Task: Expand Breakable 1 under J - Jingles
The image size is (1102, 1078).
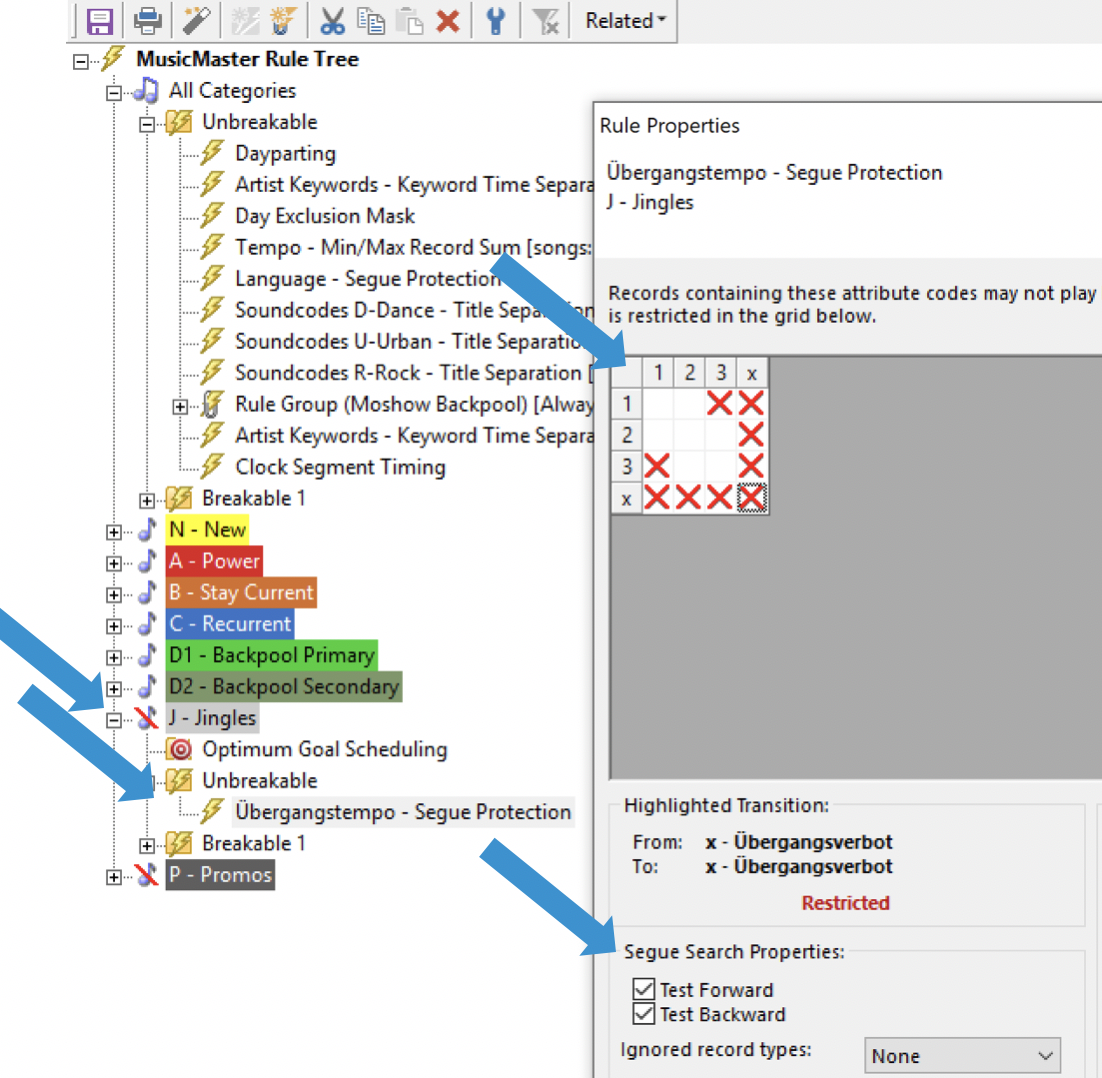Action: click(147, 845)
